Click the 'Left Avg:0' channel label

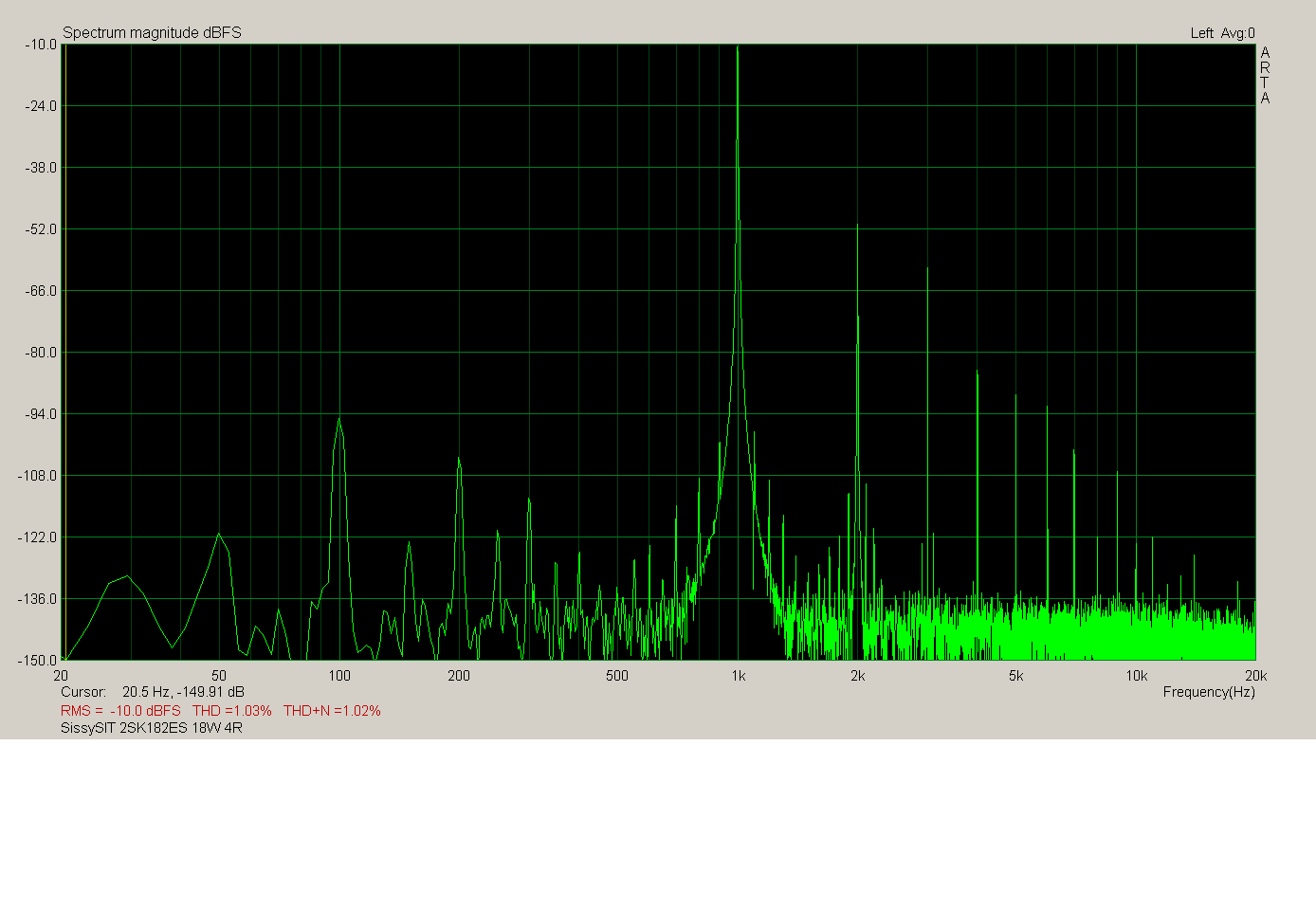click(x=1222, y=33)
